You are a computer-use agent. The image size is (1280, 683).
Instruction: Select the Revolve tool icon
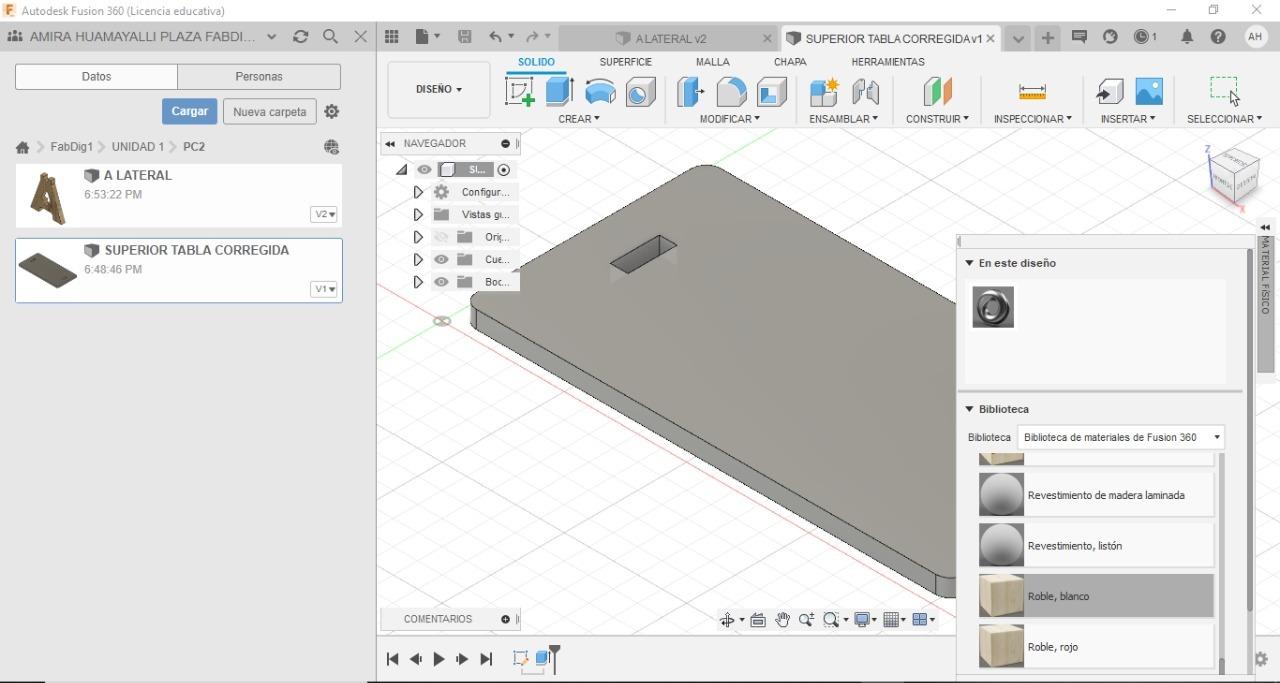click(600, 92)
